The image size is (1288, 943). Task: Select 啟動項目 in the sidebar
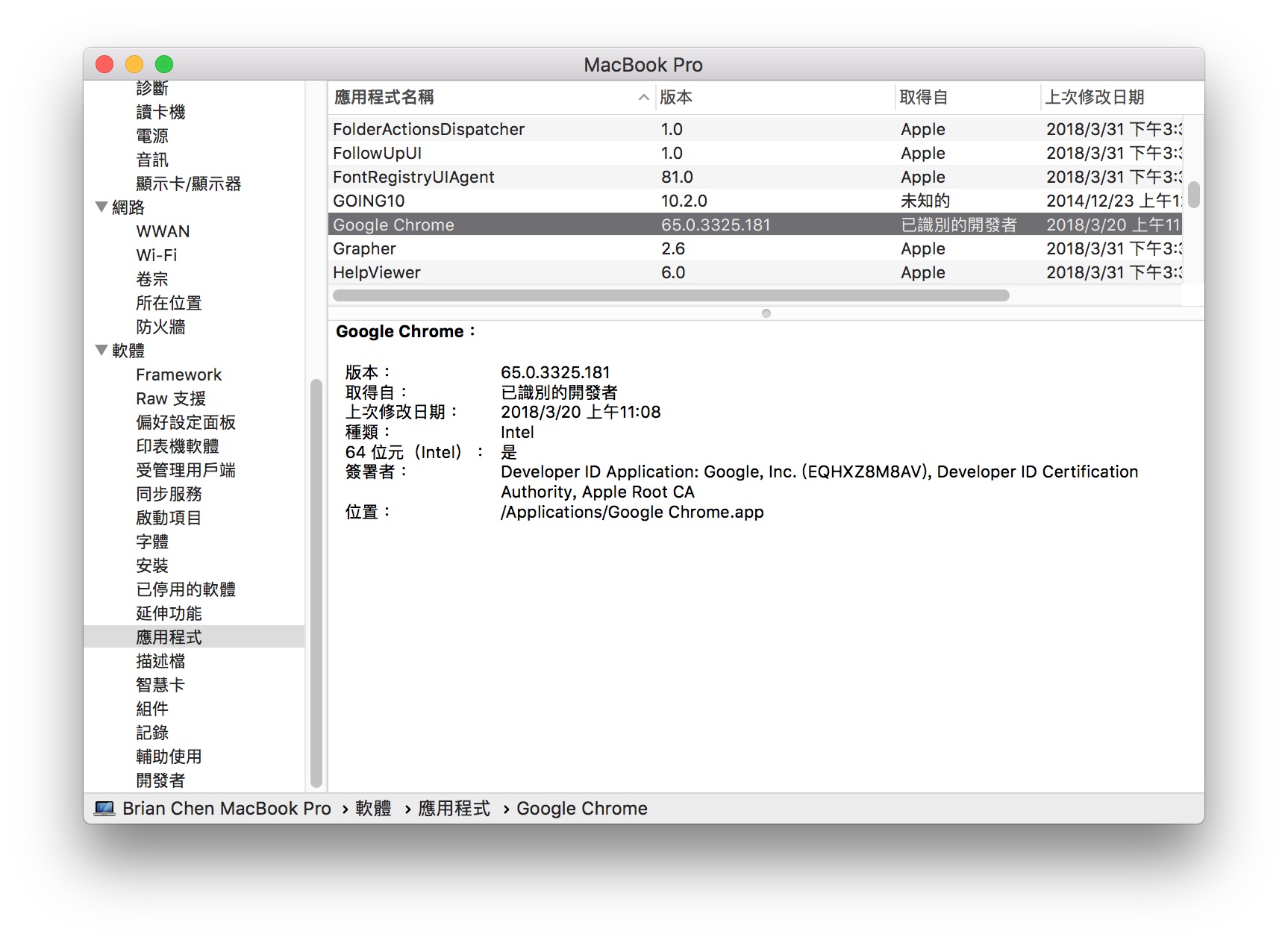click(x=169, y=518)
